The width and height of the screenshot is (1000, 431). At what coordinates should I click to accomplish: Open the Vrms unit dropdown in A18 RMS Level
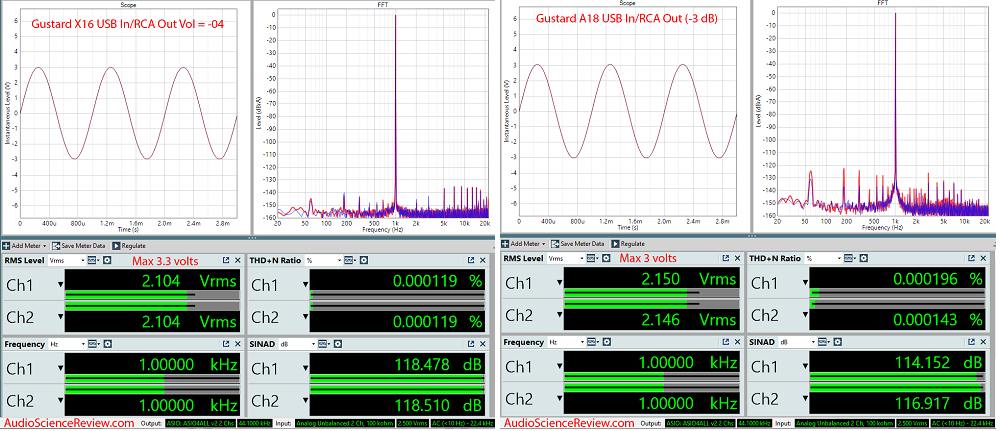tap(566, 258)
